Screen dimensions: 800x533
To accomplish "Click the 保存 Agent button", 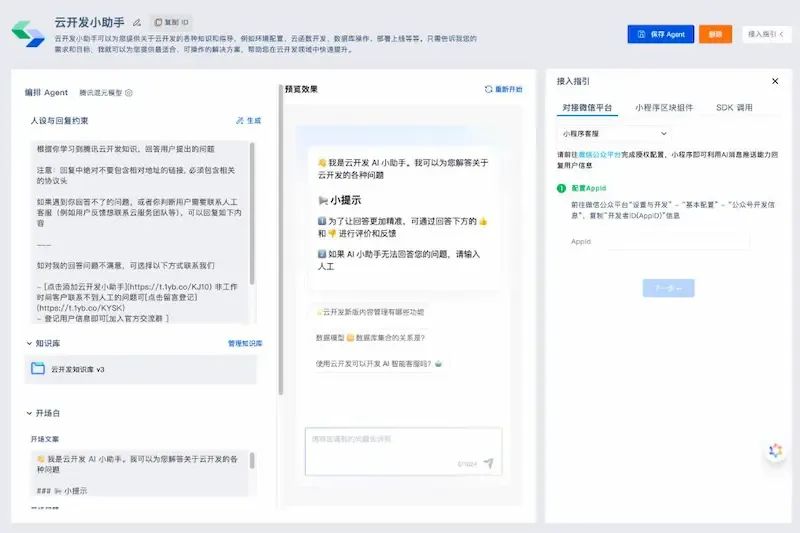I will [661, 34].
